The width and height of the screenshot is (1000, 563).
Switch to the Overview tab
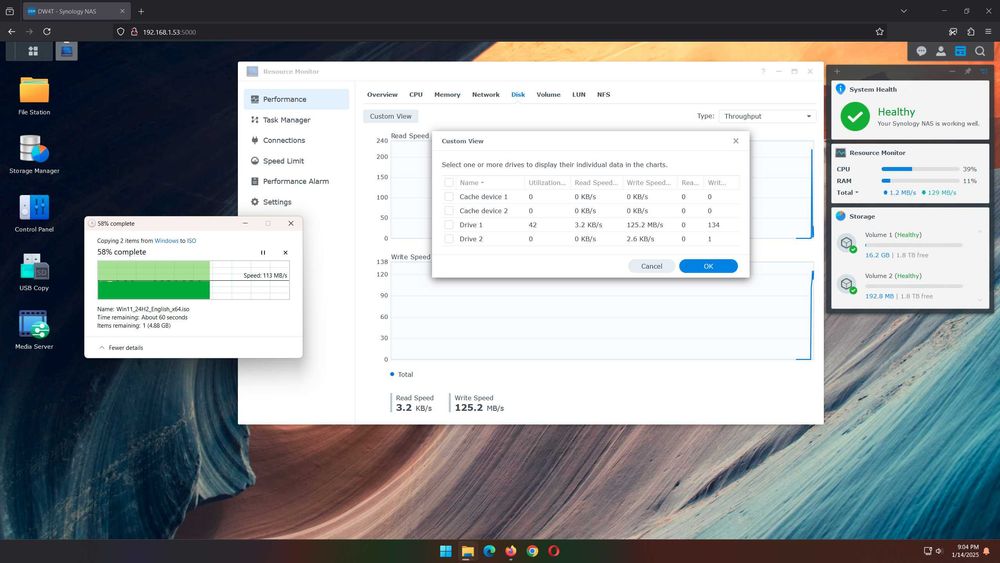[x=382, y=94]
